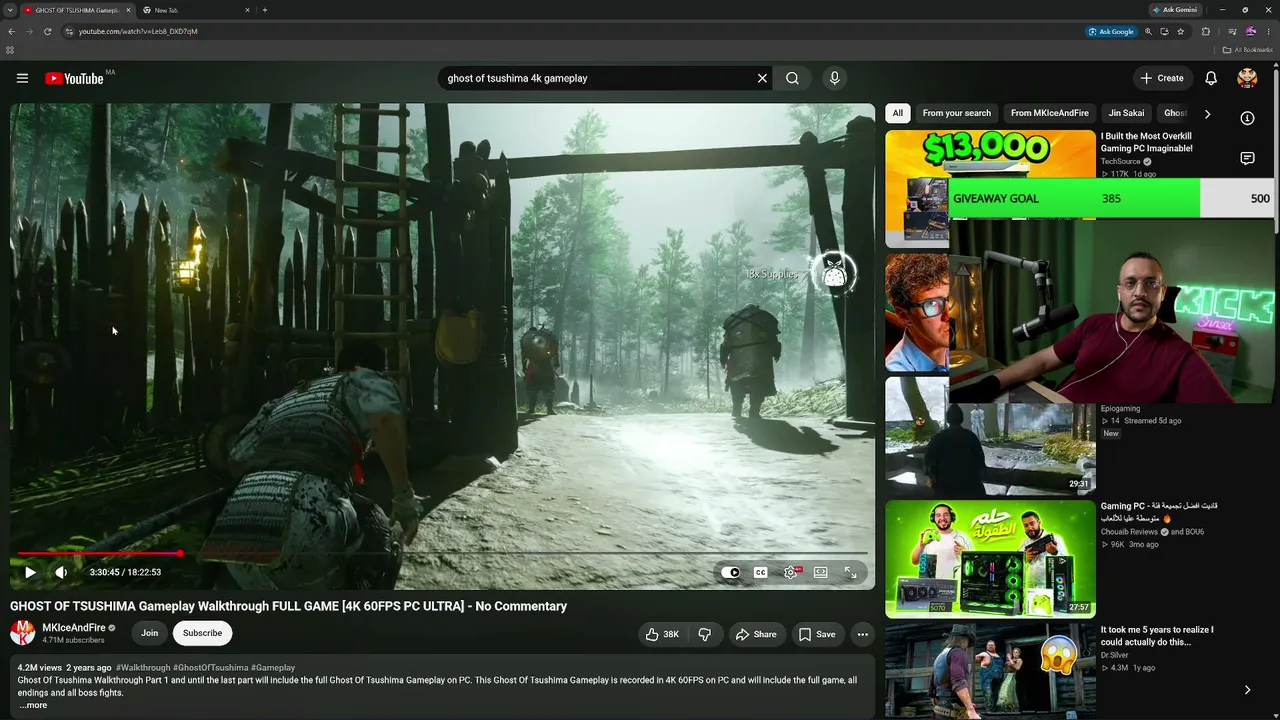The width and height of the screenshot is (1280, 720).
Task: Share the video
Action: [x=756, y=634]
